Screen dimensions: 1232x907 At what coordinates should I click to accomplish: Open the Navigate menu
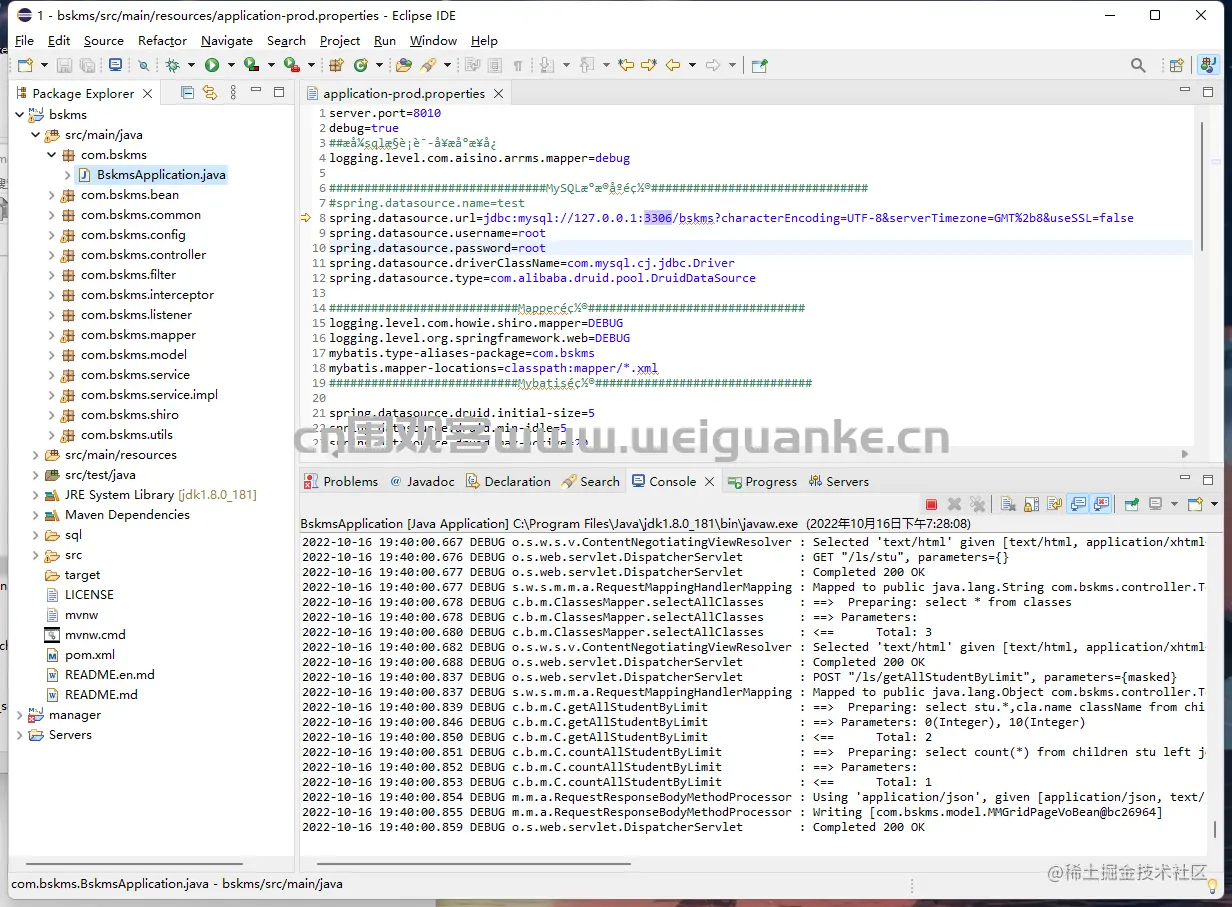(x=227, y=40)
